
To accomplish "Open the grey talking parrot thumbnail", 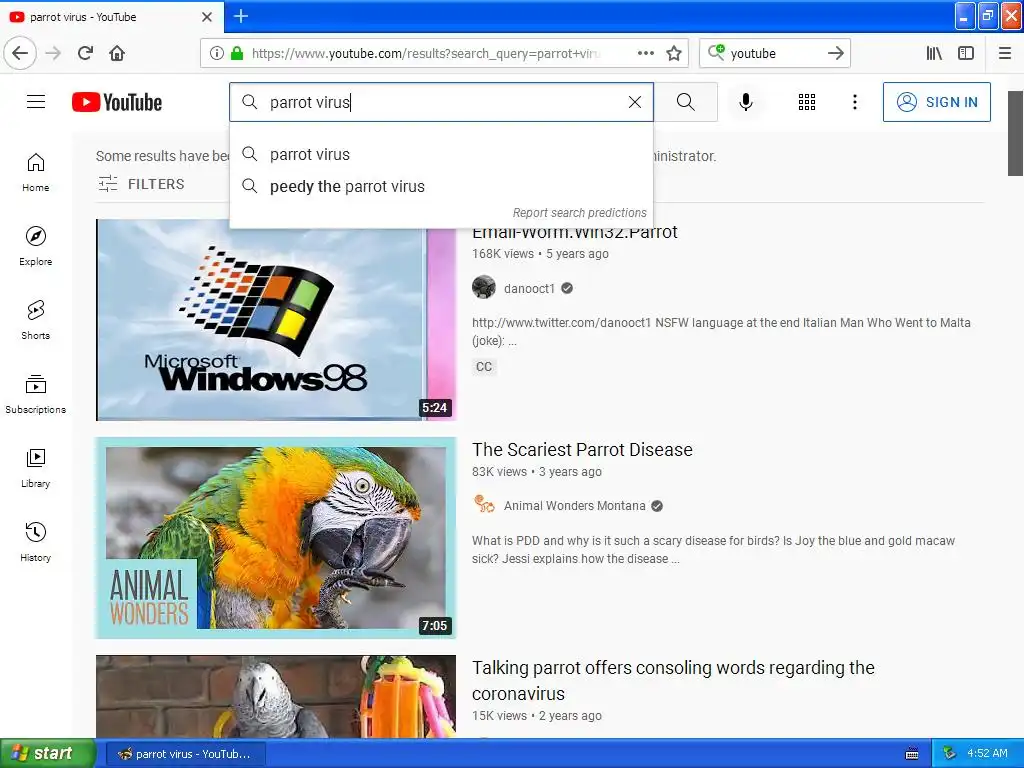I will (x=276, y=696).
